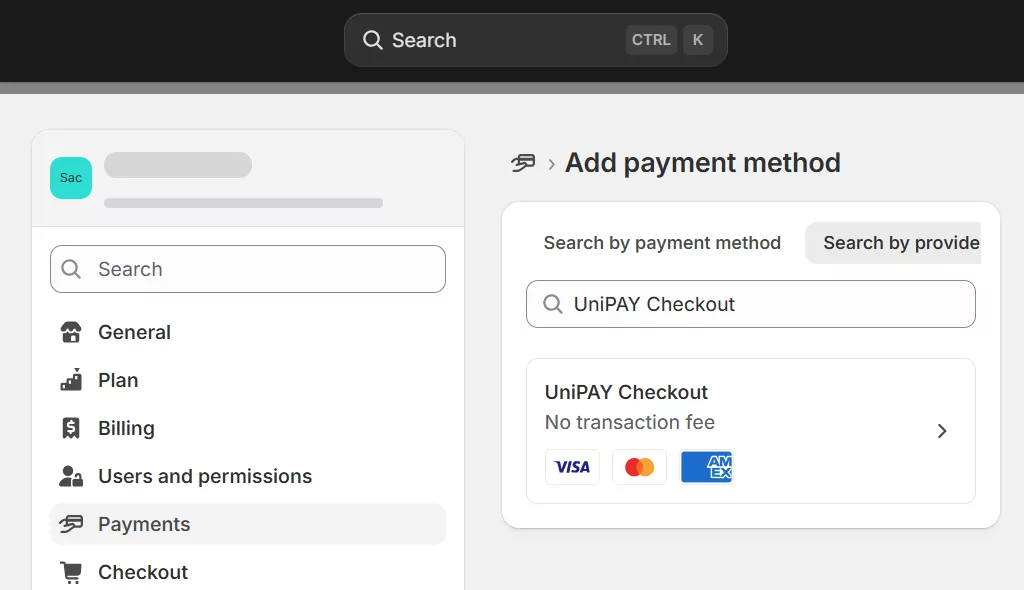The height and width of the screenshot is (590, 1024).
Task: Click the Mastercard logo
Action: pyautogui.click(x=639, y=467)
